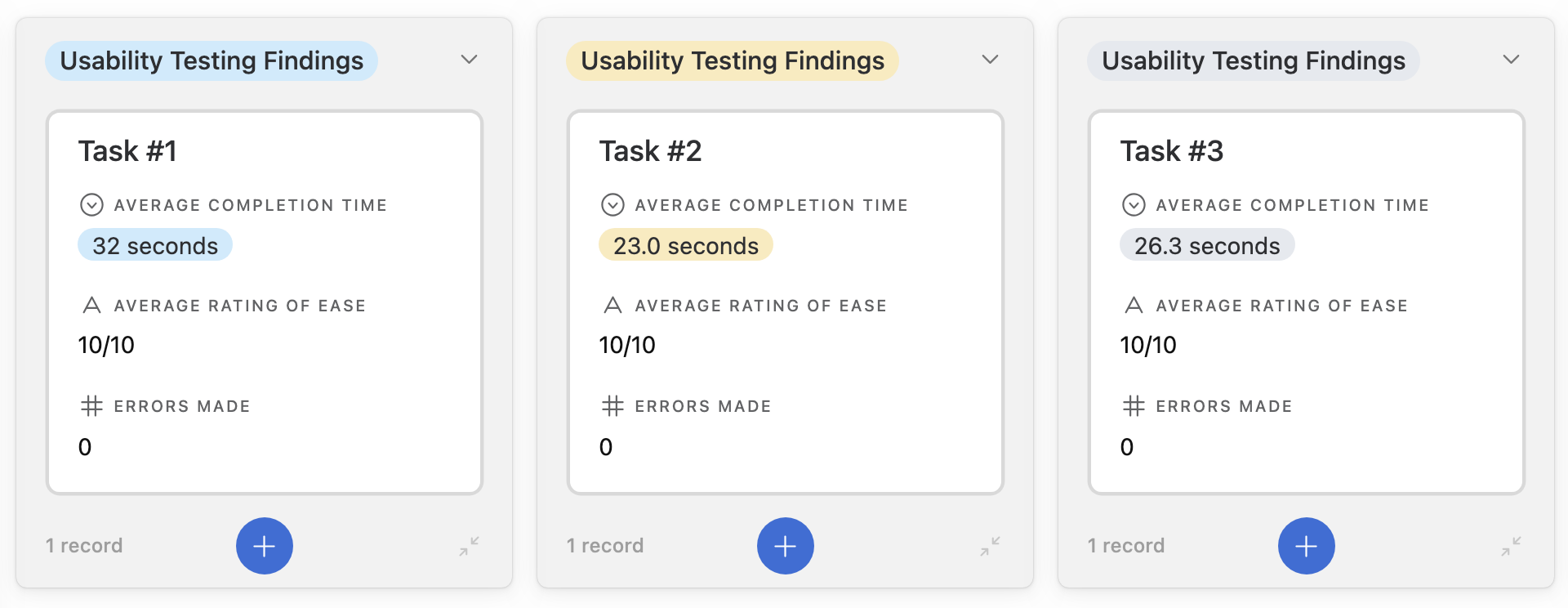The width and height of the screenshot is (1568, 608).
Task: Select the gray 26.3 seconds pill
Action: (1207, 245)
